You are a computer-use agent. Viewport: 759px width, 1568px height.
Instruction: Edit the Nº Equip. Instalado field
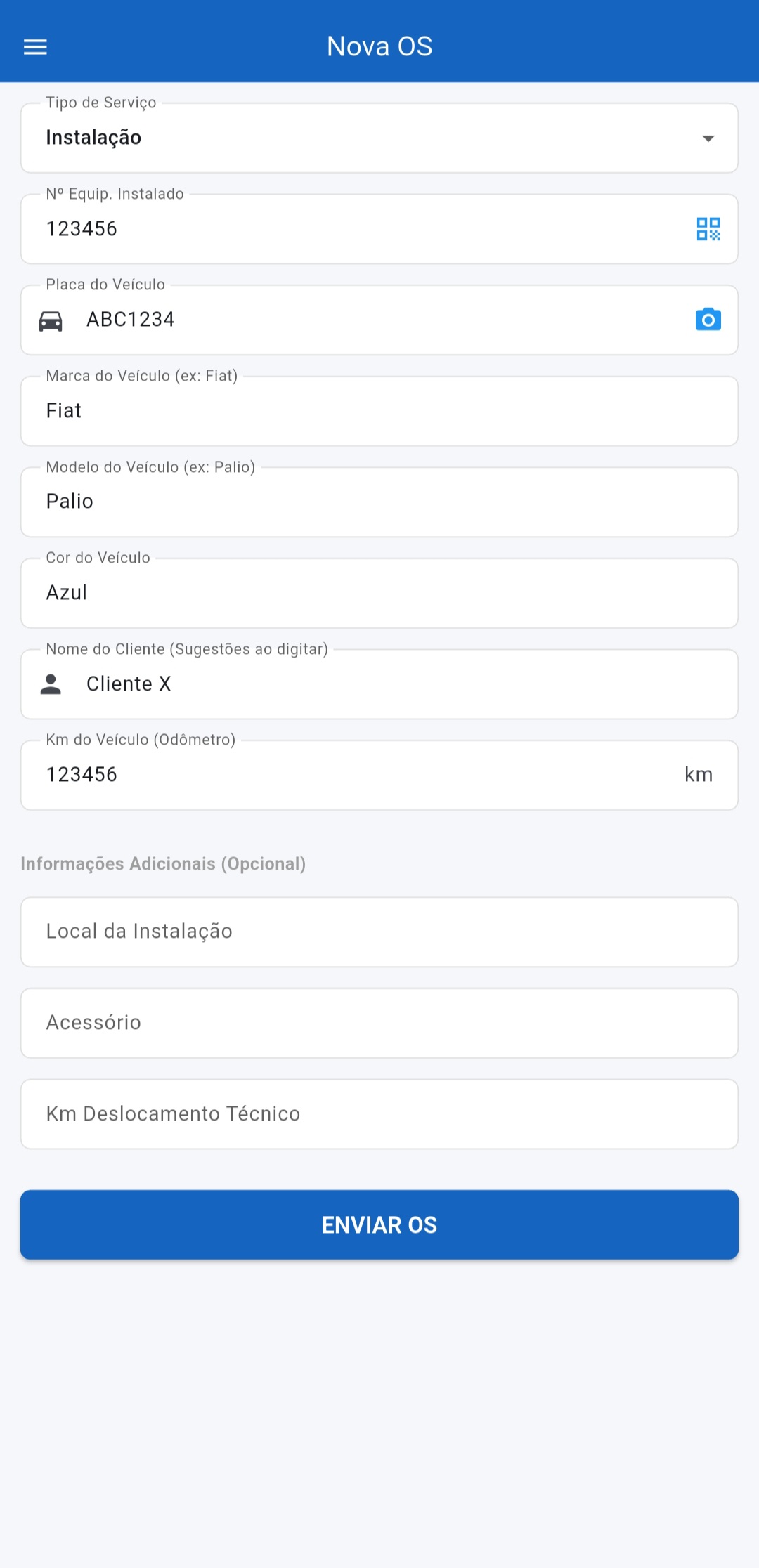coord(351,229)
